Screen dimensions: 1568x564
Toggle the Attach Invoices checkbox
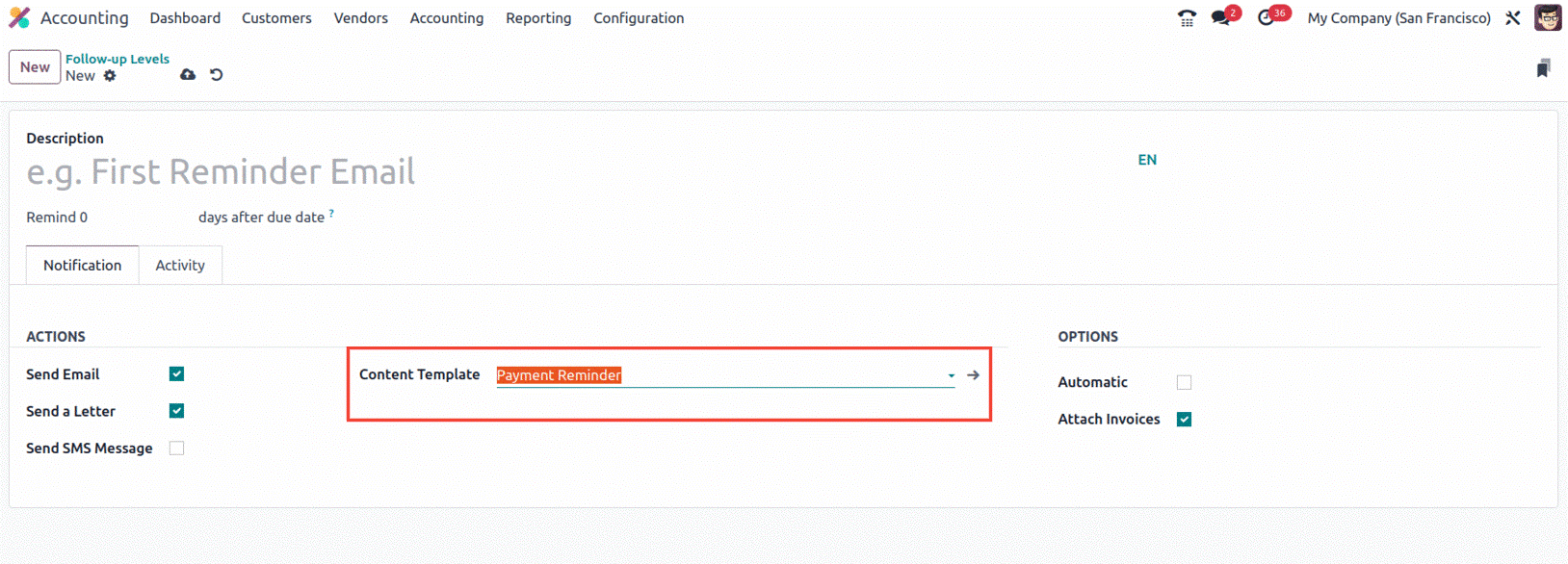1184,420
